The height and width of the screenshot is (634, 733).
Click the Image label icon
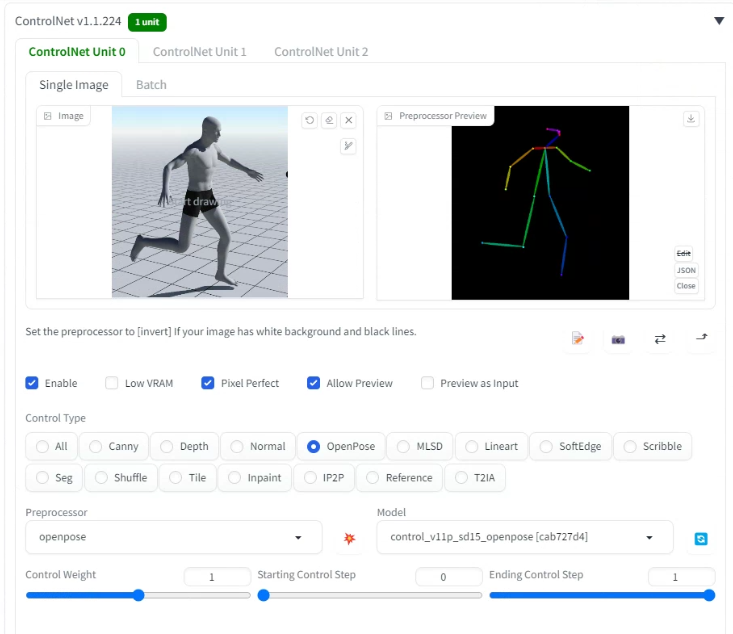coord(48,116)
